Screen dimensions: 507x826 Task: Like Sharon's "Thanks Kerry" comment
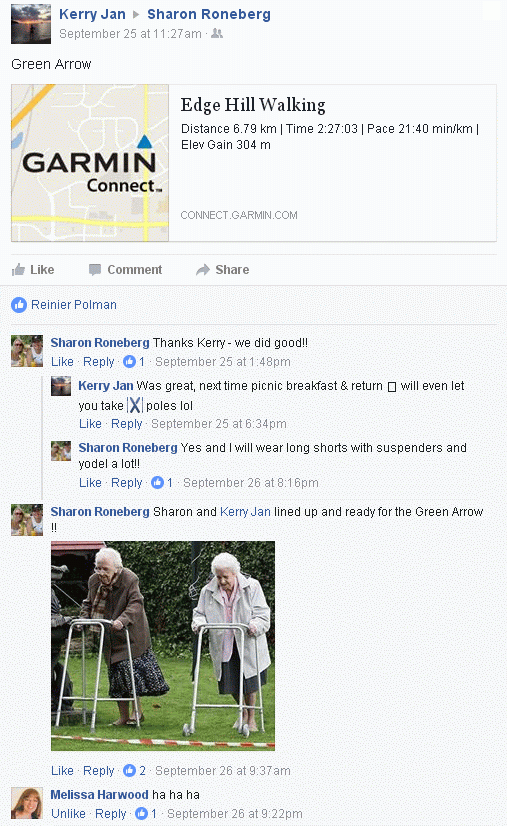pyautogui.click(x=62, y=362)
